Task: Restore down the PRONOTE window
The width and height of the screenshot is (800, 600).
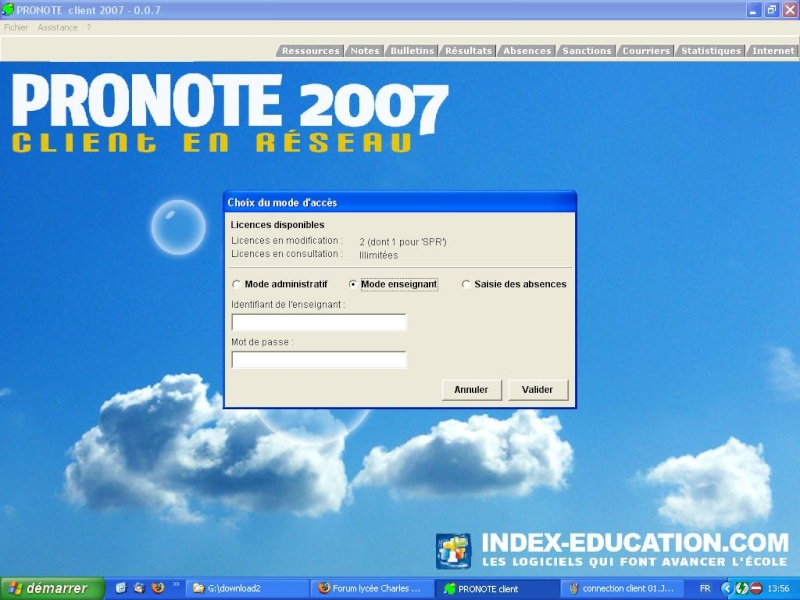Action: point(772,10)
